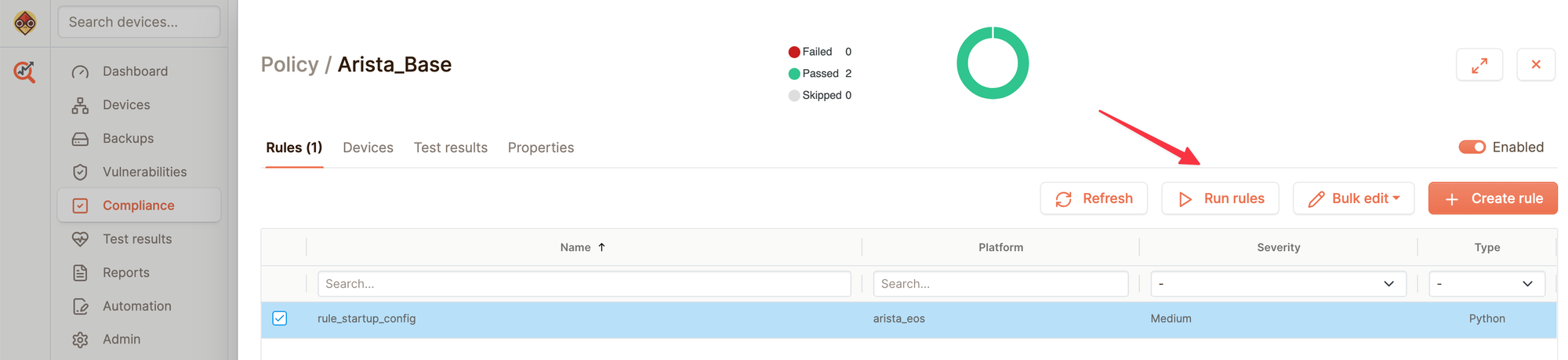Image resolution: width=1568 pixels, height=360 pixels.
Task: Toggle the Enabled policy switch
Action: tap(1472, 147)
